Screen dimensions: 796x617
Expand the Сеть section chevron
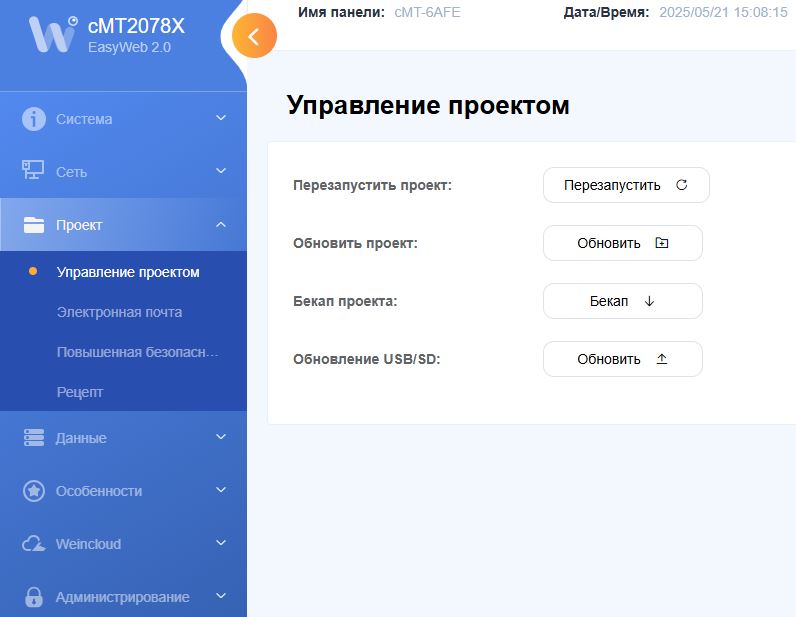221,172
